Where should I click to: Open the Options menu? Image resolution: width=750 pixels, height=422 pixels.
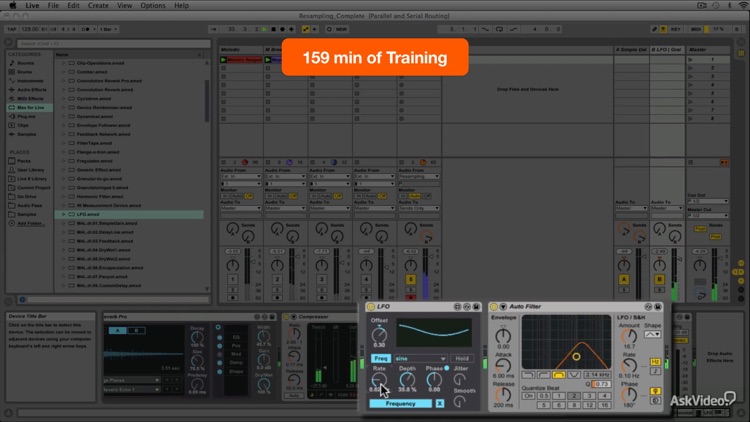(153, 5)
